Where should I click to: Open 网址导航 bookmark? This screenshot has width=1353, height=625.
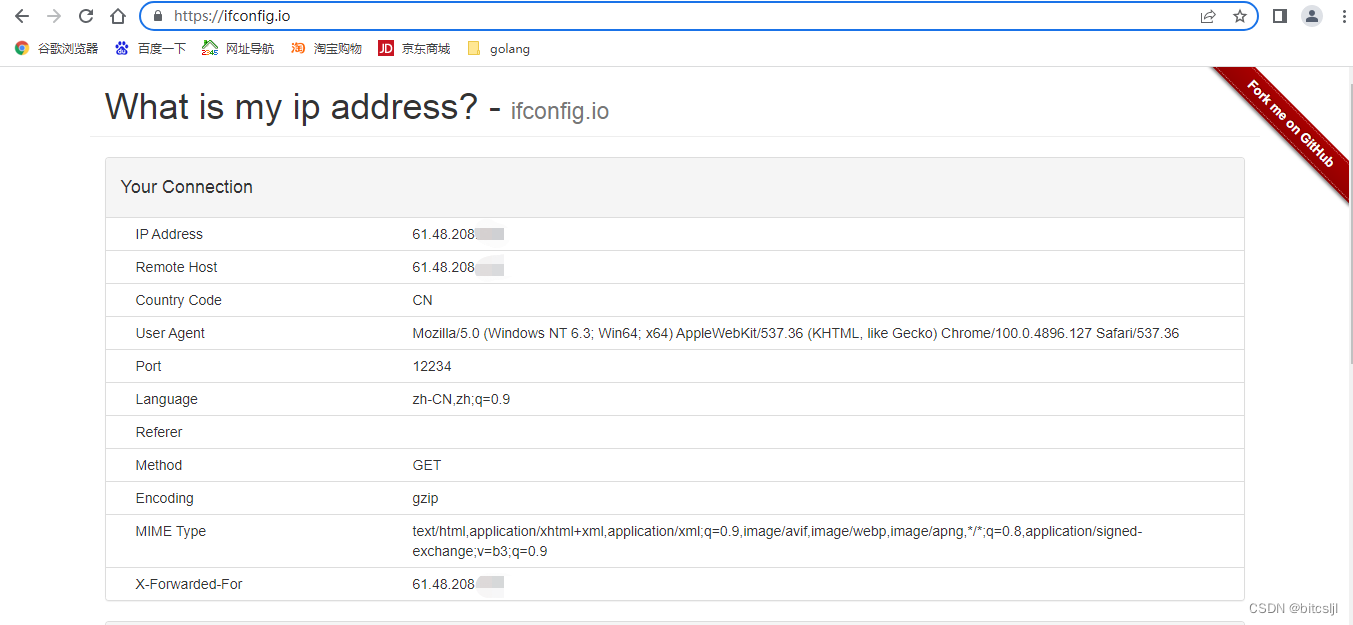click(238, 48)
